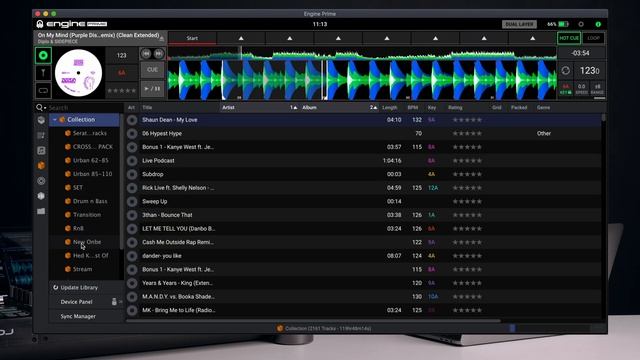Skip to next track button
The width and height of the screenshot is (640, 360).
click(159, 53)
